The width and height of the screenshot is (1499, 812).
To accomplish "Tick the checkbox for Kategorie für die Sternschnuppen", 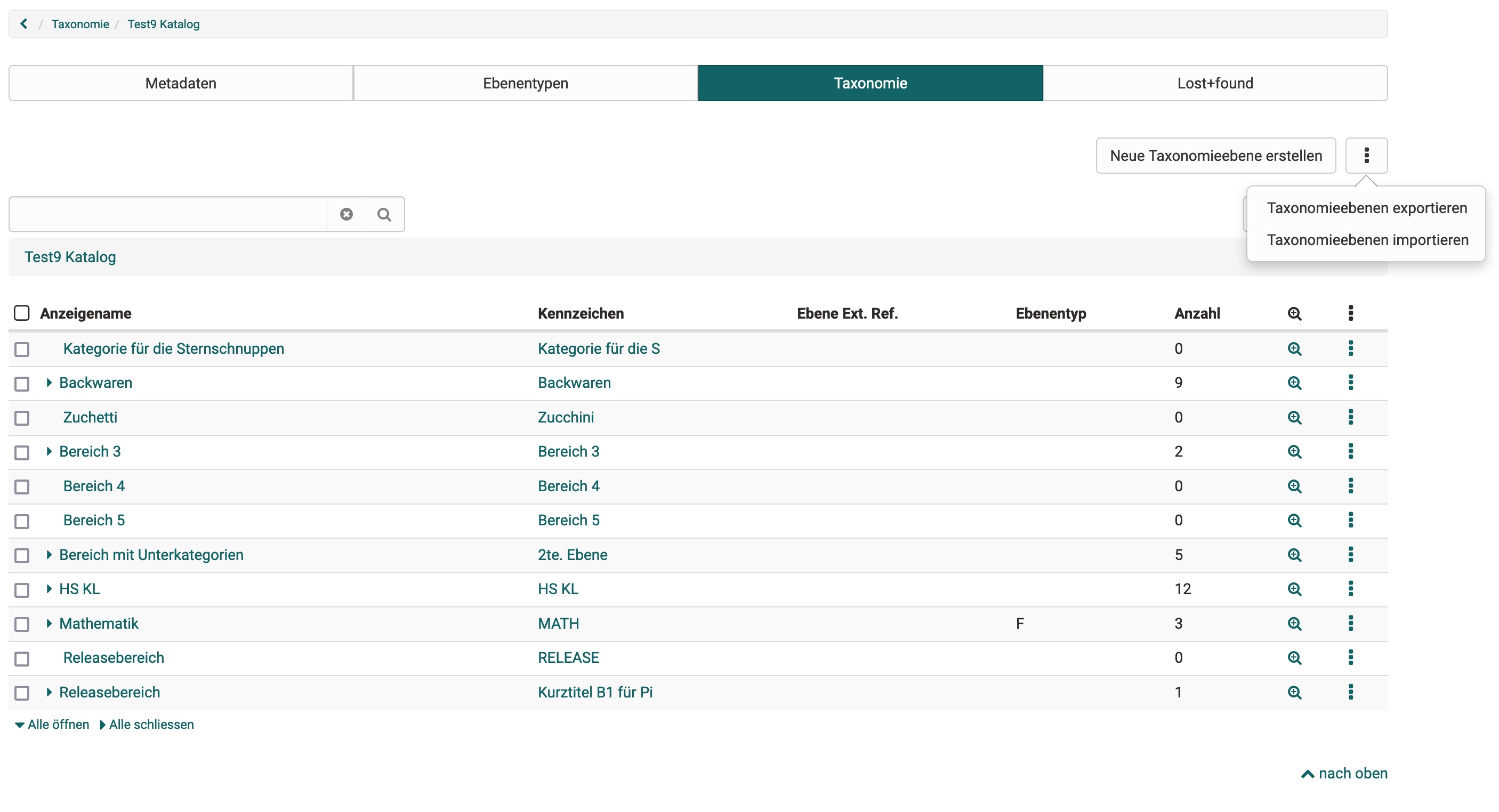I will [x=21, y=349].
